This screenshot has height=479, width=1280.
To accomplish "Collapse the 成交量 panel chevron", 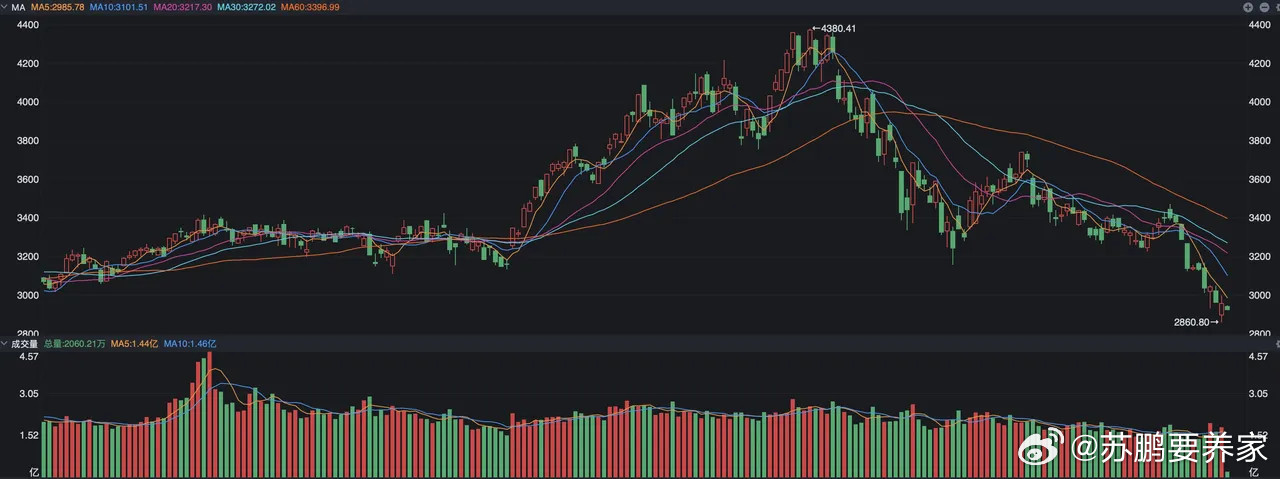I will (5, 343).
